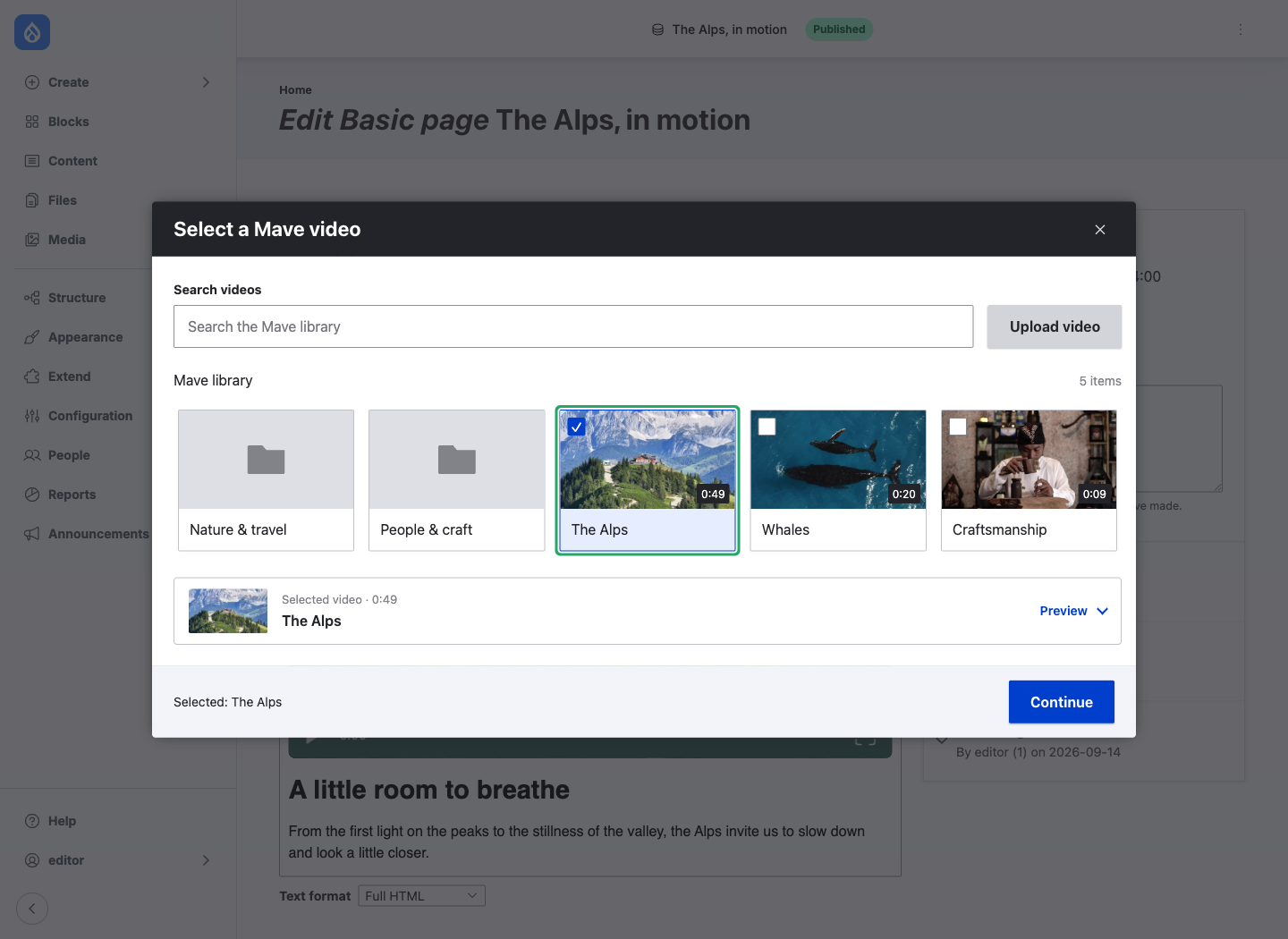Click the Structure sidebar icon
1288x939 pixels.
[32, 298]
